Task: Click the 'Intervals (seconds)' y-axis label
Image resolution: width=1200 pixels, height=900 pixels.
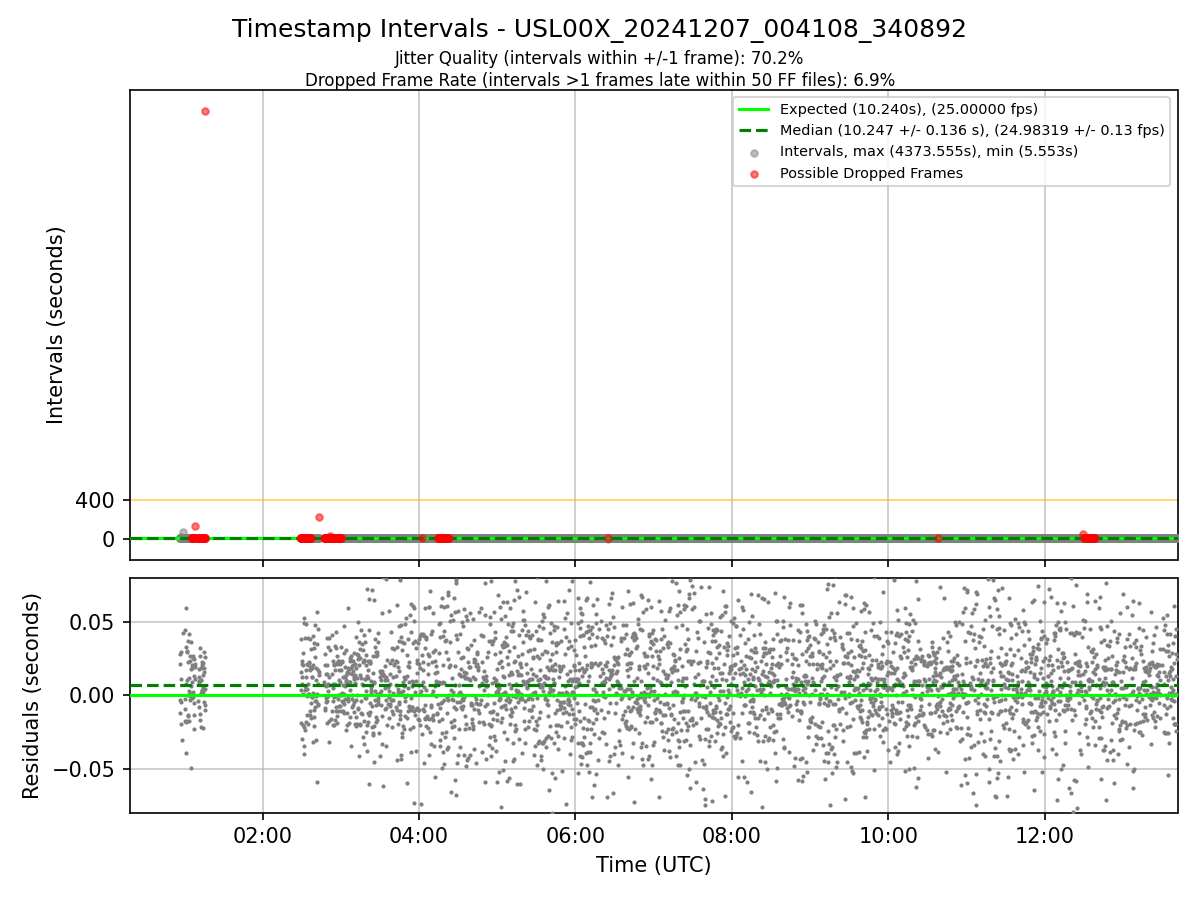Action: [x=56, y=325]
